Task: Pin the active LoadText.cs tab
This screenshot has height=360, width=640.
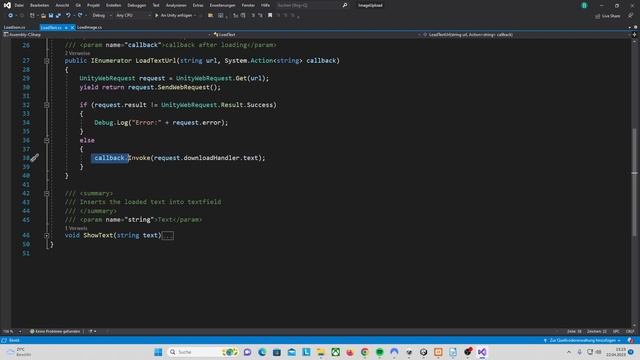Action: 66,27
